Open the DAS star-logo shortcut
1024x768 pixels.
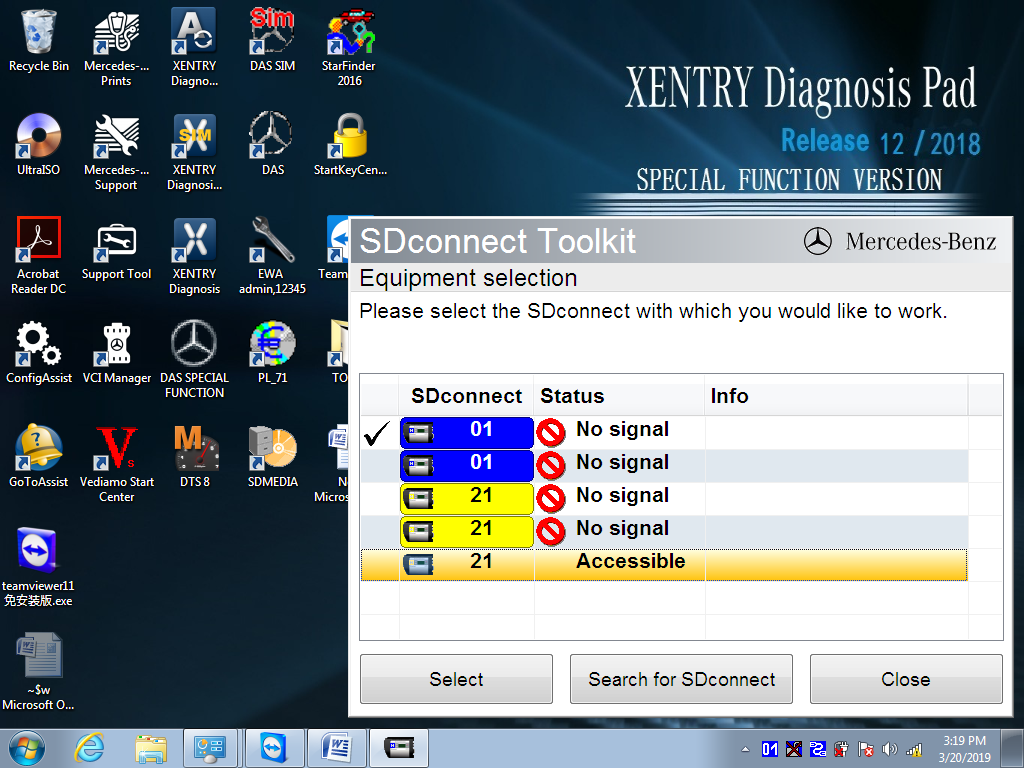[x=272, y=144]
